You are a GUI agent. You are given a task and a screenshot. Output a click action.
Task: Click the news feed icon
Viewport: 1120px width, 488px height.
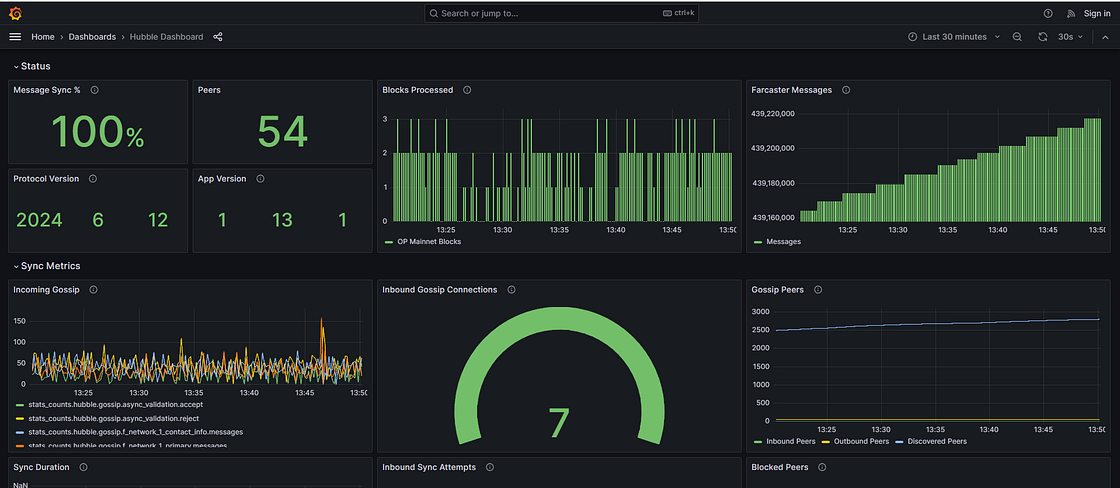pyautogui.click(x=1071, y=14)
